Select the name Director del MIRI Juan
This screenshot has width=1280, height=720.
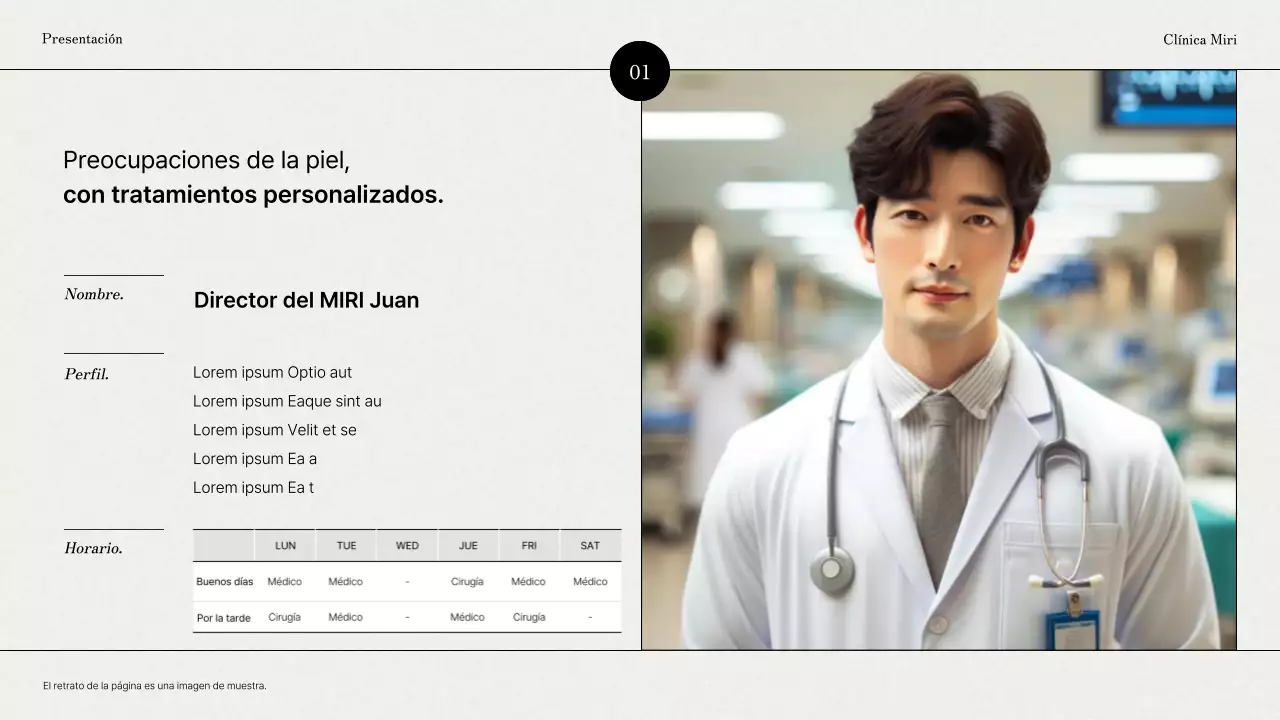pyautogui.click(x=306, y=300)
